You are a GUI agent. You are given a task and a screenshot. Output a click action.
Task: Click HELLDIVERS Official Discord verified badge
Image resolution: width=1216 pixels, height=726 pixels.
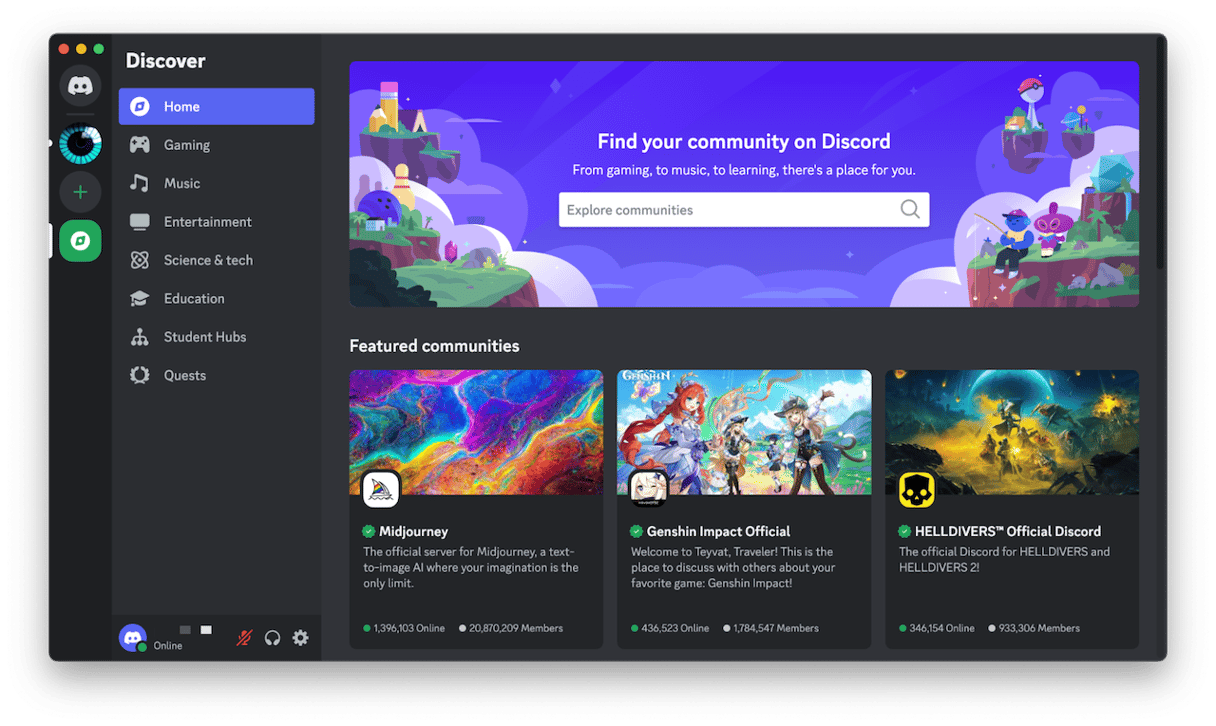tap(905, 532)
